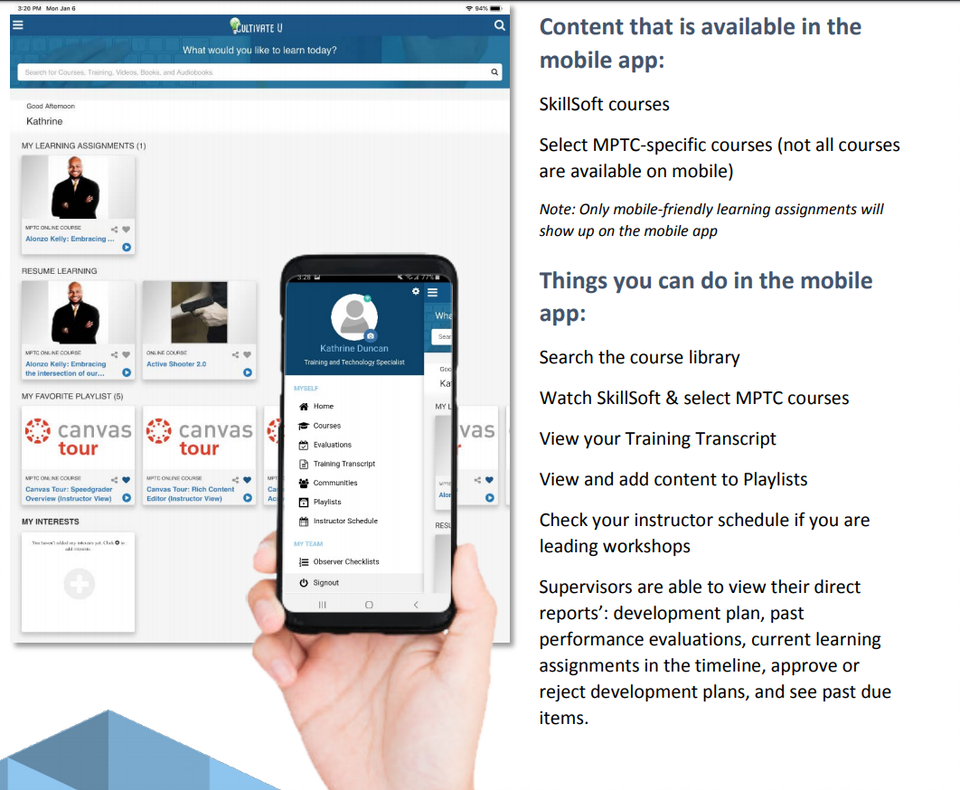
Task: Click the tablet status bar battery icon
Action: (x=496, y=9)
